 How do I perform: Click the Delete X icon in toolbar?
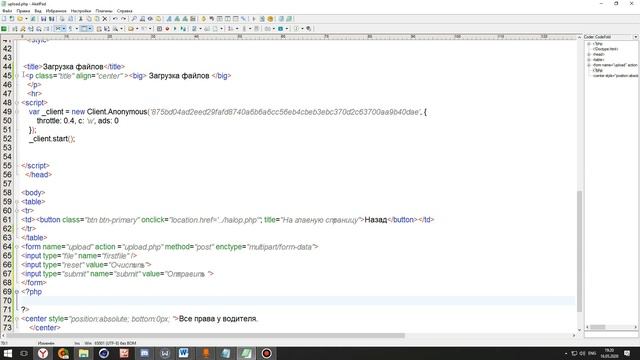tap(104, 19)
